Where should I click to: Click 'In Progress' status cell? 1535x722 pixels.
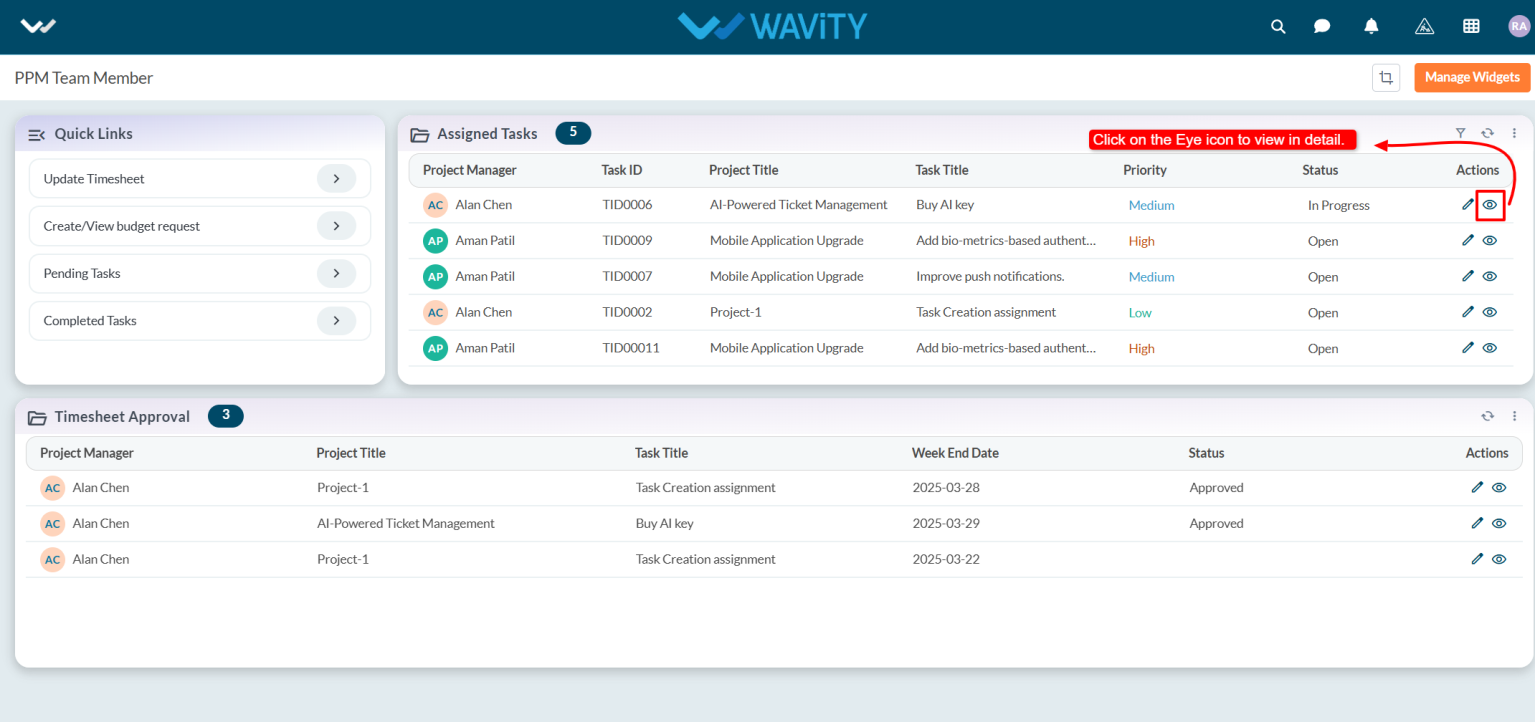point(1339,205)
